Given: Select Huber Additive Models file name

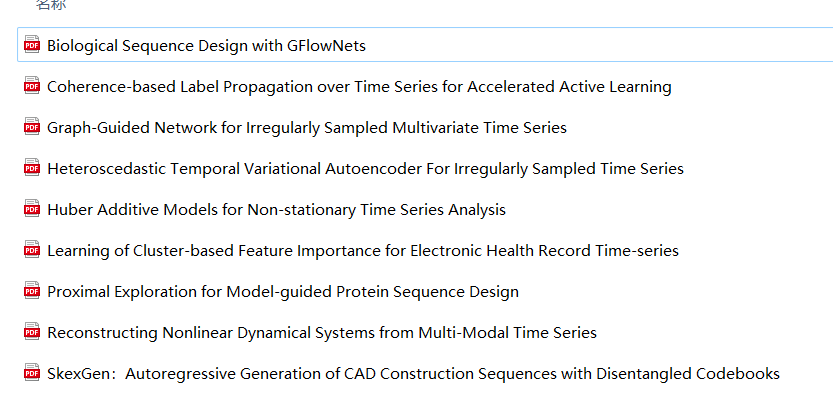Looking at the screenshot, I should pos(276,209).
